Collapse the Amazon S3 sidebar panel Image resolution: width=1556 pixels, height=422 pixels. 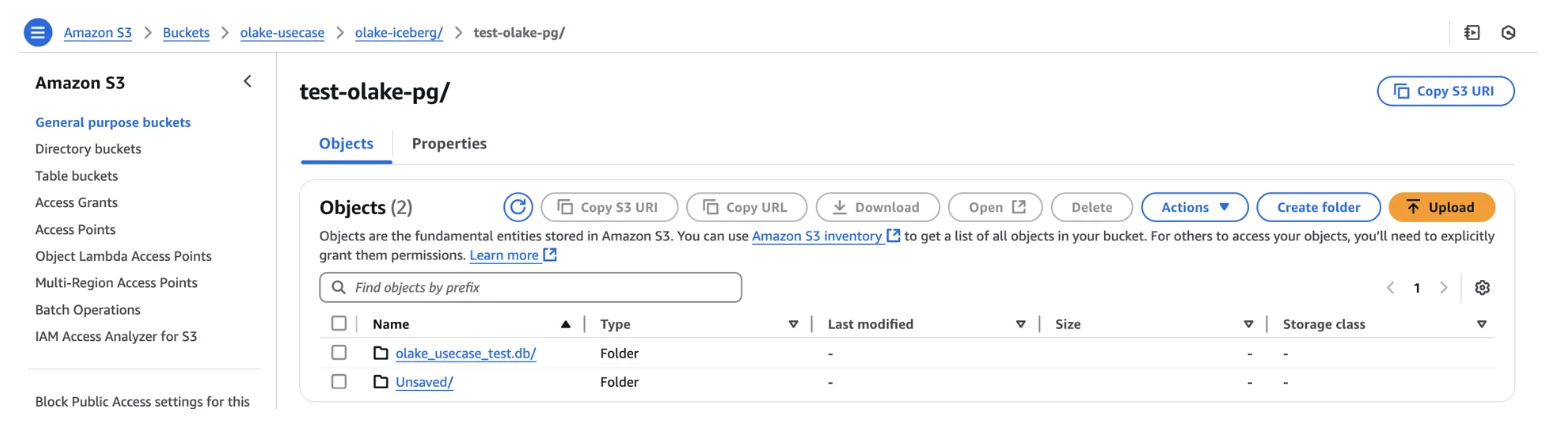247,82
